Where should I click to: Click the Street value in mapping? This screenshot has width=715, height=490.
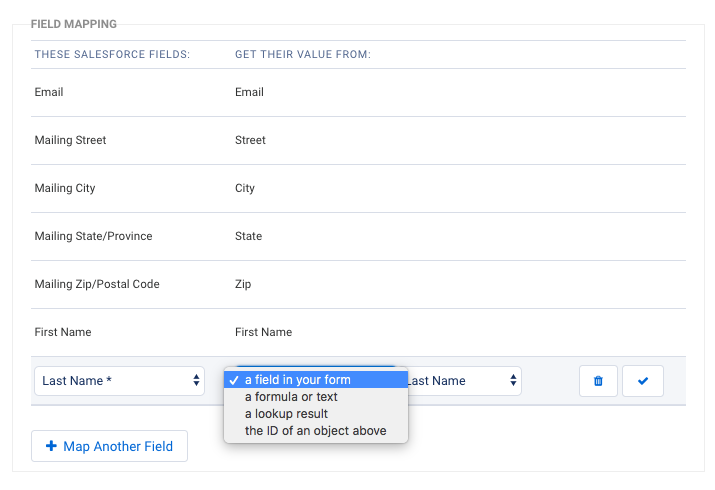(x=250, y=140)
